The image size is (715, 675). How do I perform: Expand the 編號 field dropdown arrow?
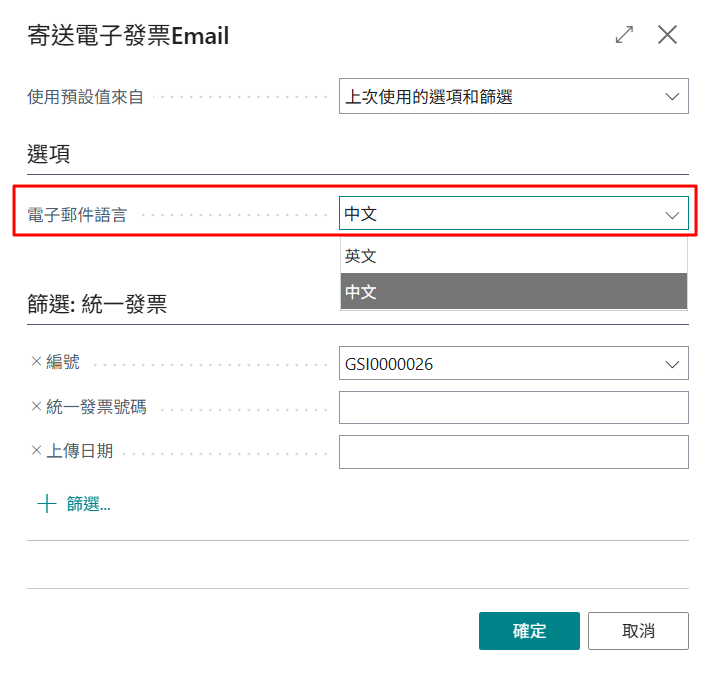point(672,364)
